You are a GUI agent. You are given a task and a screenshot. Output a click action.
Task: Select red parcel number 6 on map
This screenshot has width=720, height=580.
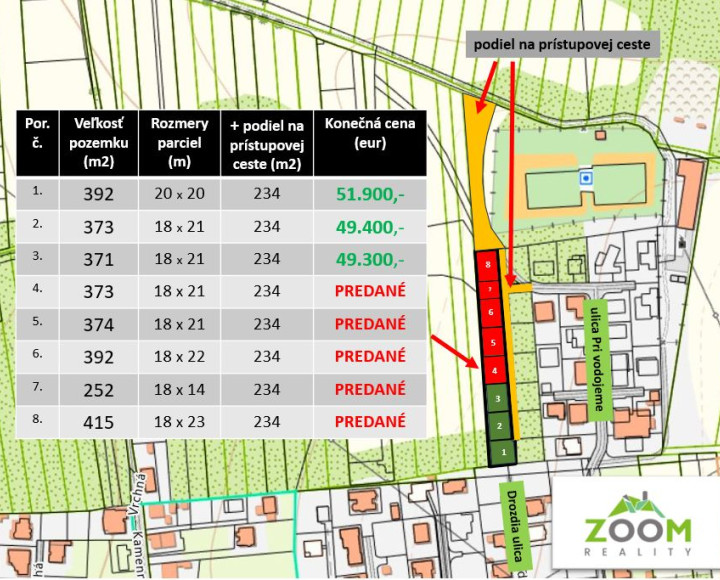click(489, 312)
